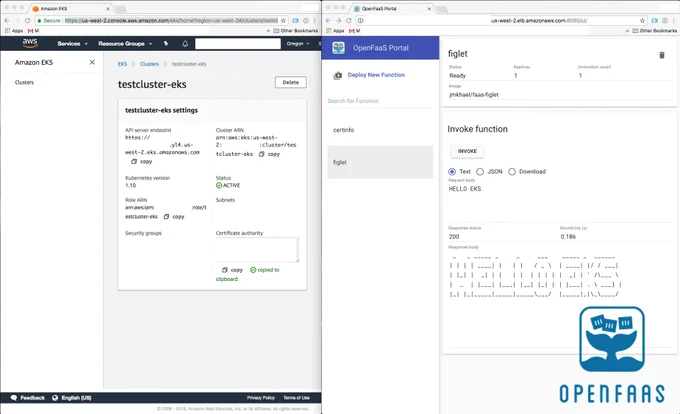Click the pin shortcut icon in AWS header
Image resolution: width=680 pixels, height=414 pixels.
[166, 43]
